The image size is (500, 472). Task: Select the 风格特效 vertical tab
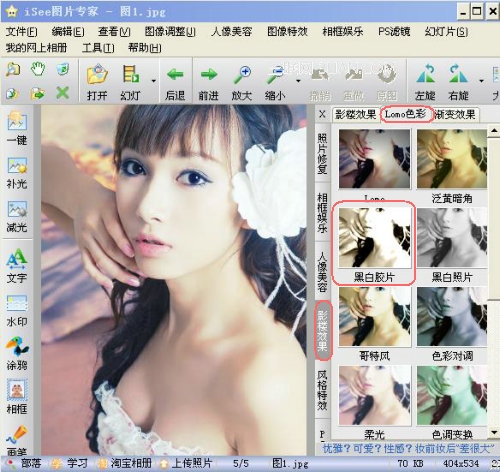point(322,390)
